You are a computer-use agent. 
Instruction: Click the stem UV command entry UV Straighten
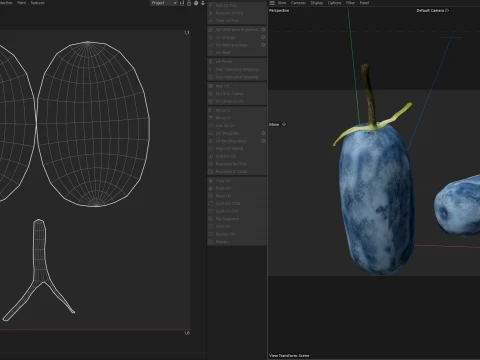coord(227,133)
